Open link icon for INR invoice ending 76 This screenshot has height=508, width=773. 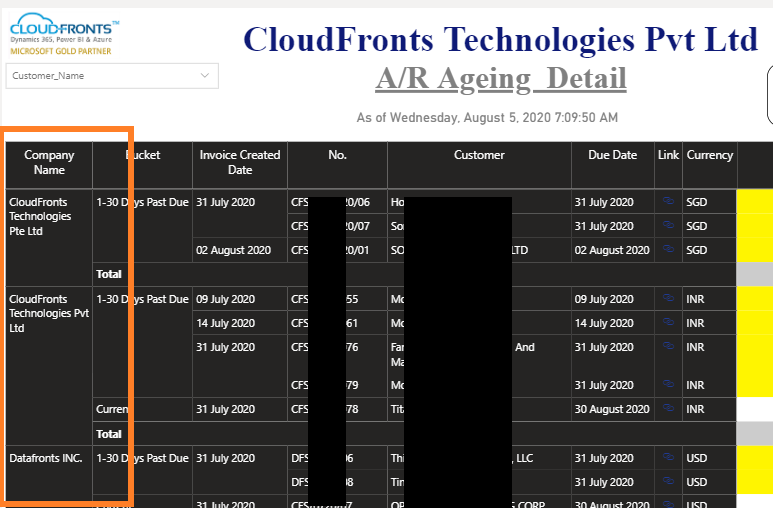click(668, 346)
